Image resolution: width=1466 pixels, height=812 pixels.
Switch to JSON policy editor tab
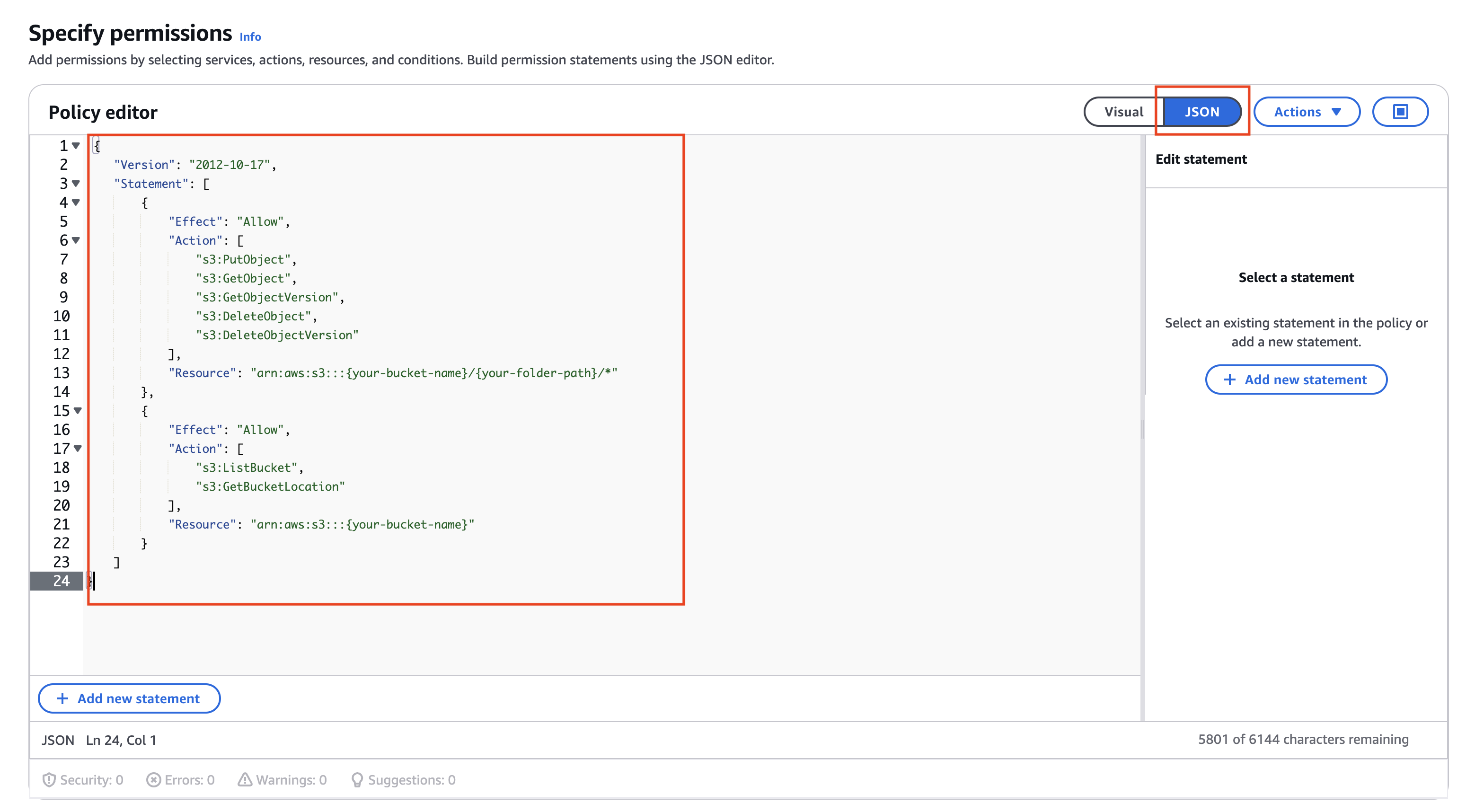coord(1200,112)
